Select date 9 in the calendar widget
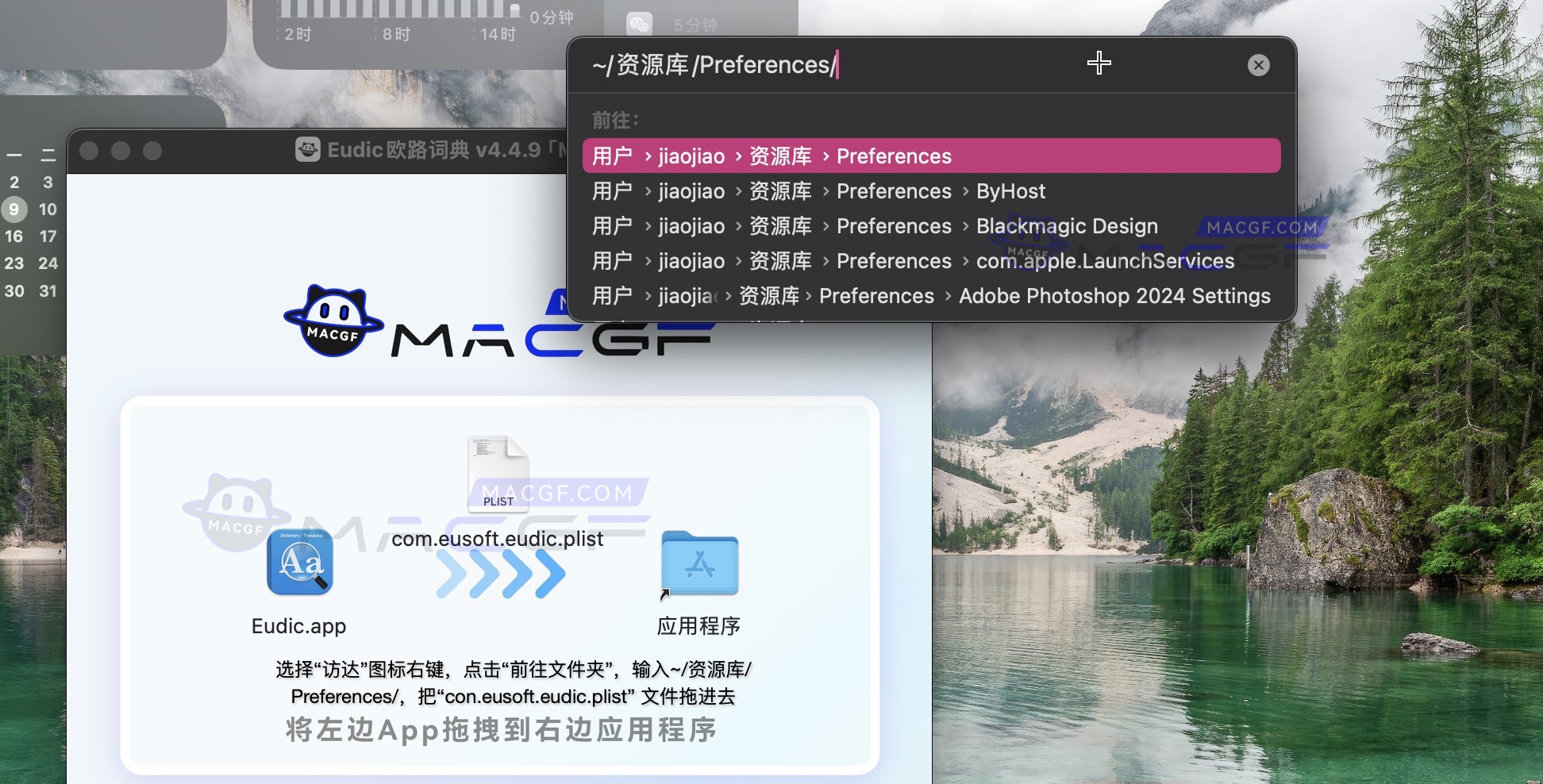The width and height of the screenshot is (1543, 784). [x=13, y=209]
